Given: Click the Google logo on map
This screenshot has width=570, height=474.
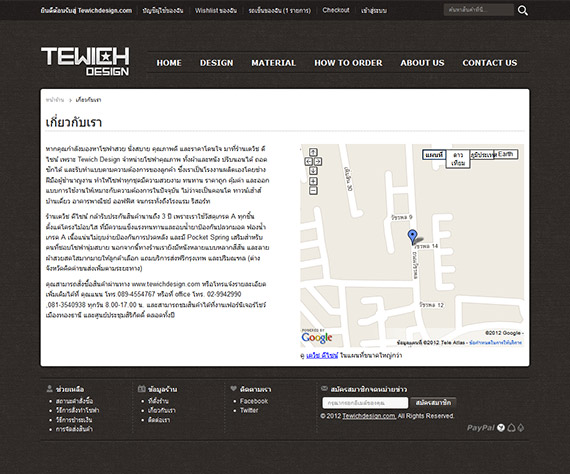Looking at the screenshot, I should click(x=317, y=338).
